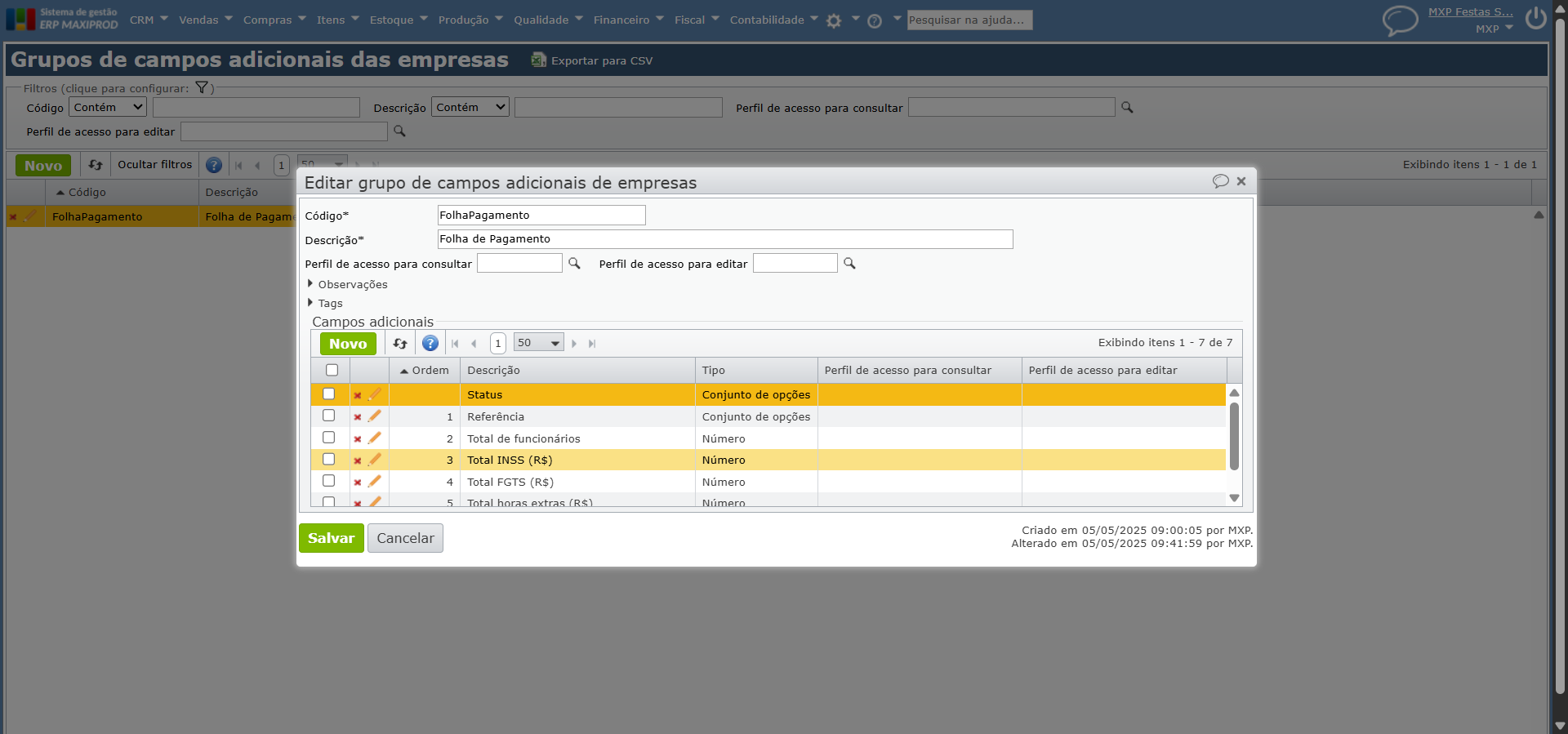Go to first page of Campos adicionais
Image resolution: width=1568 pixels, height=734 pixels.
coord(455,344)
